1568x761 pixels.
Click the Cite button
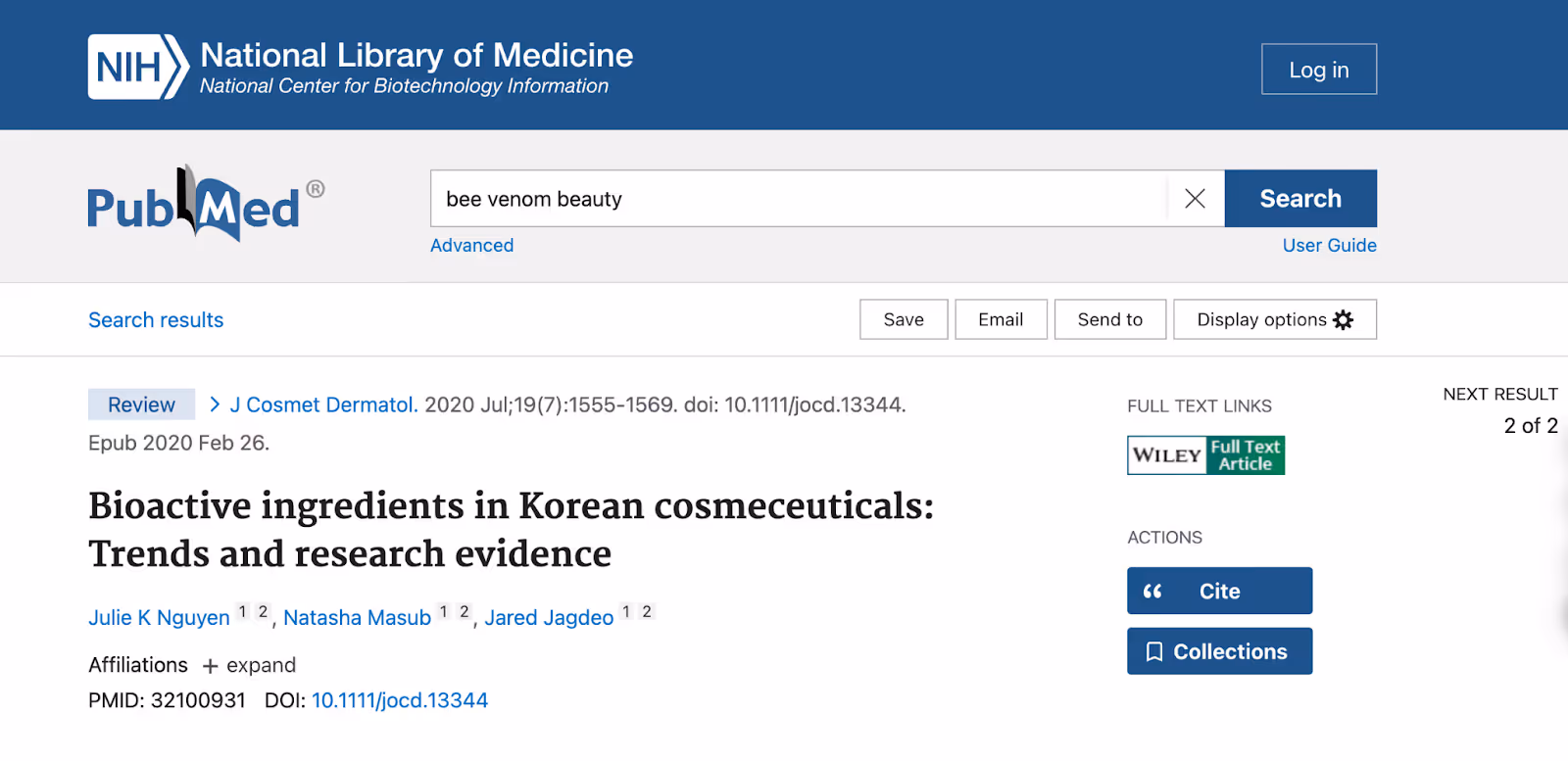click(1219, 591)
